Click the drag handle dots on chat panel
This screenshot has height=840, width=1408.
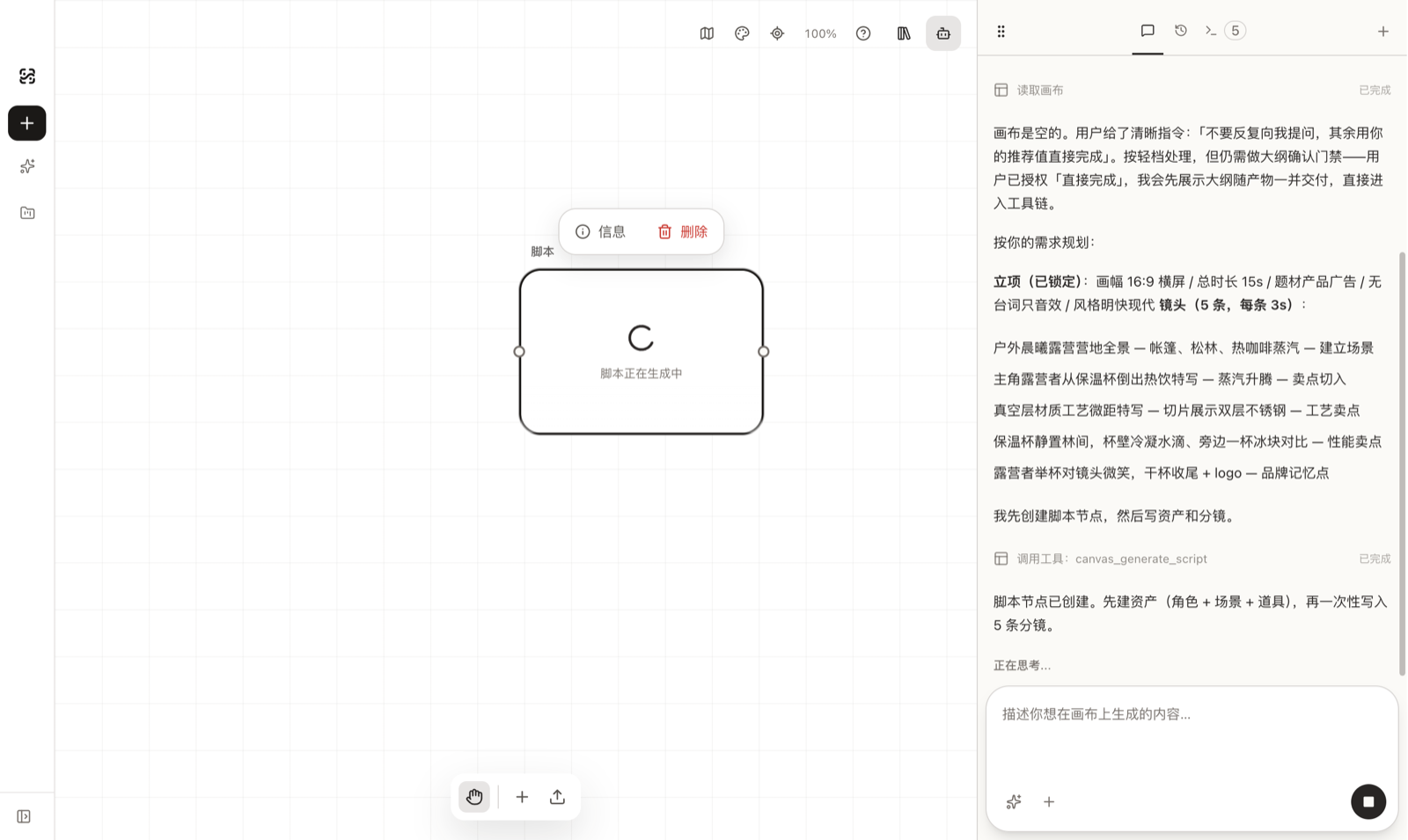[x=1001, y=32]
